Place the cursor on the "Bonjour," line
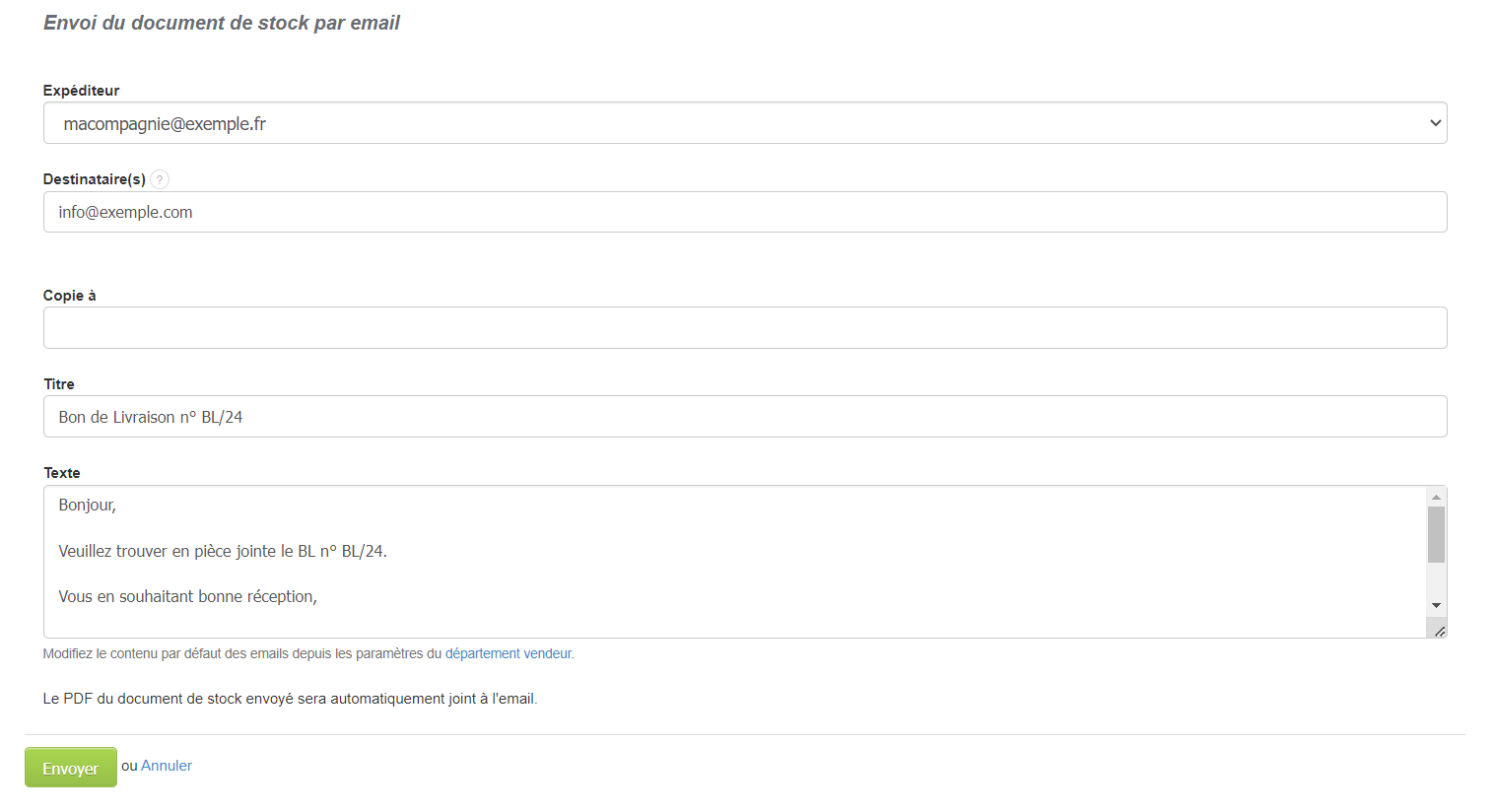1495x812 pixels. tap(88, 506)
